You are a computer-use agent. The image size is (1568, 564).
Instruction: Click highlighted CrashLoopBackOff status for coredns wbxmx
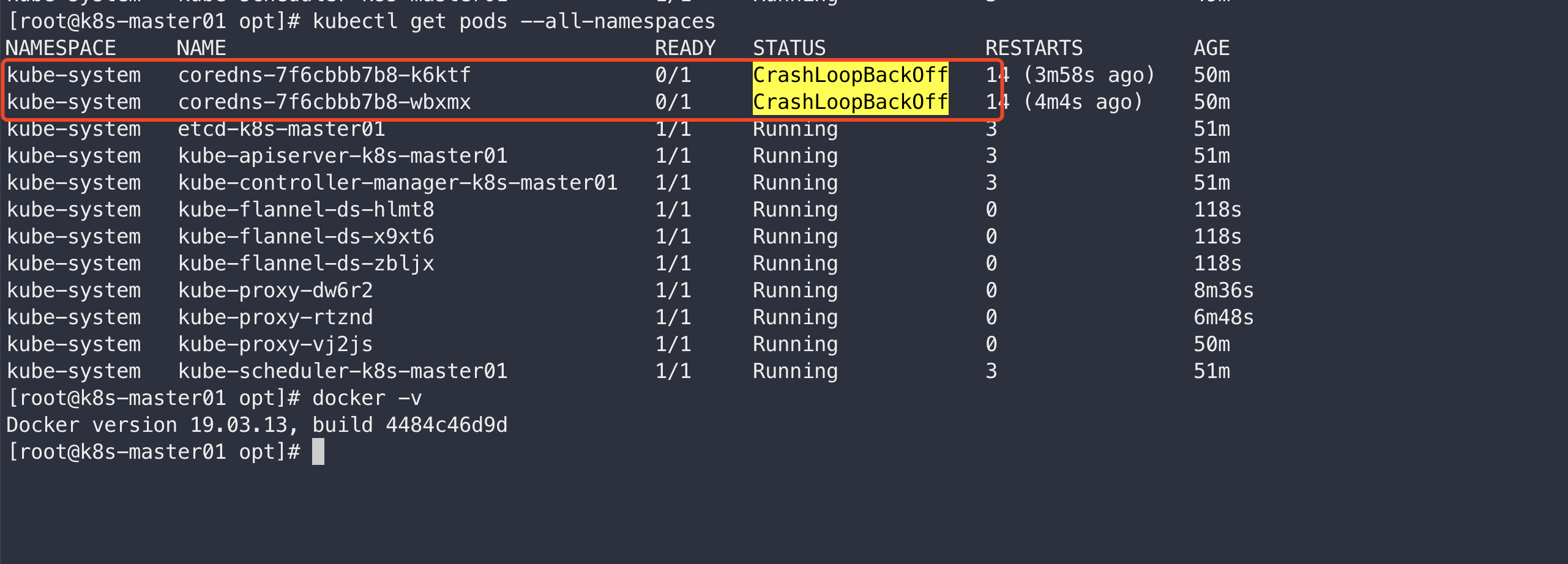[849, 102]
